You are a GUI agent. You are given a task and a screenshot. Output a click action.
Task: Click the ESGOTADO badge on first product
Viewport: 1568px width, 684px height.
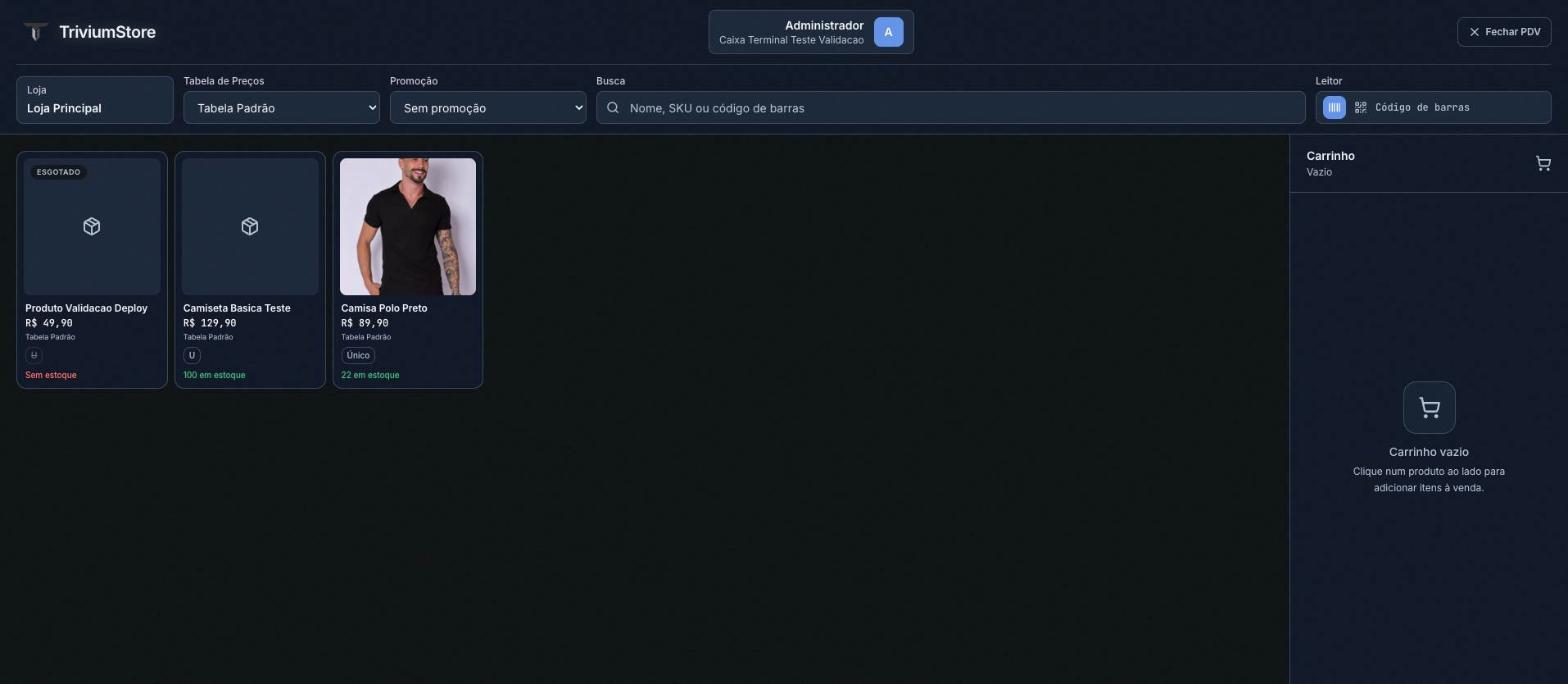pos(58,172)
